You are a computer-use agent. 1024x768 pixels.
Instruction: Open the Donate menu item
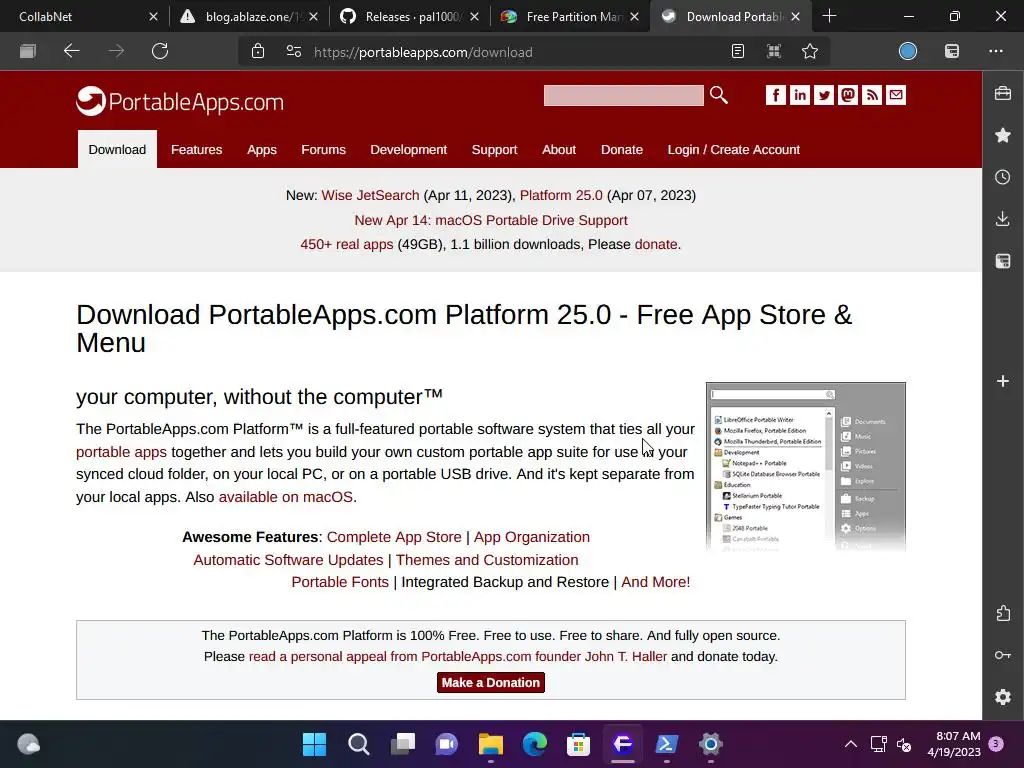pos(622,150)
